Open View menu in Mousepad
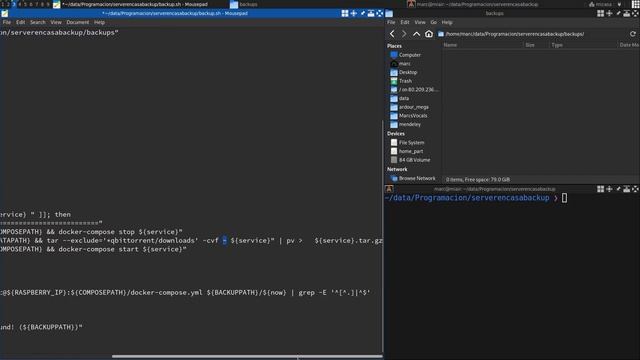 tap(56, 22)
